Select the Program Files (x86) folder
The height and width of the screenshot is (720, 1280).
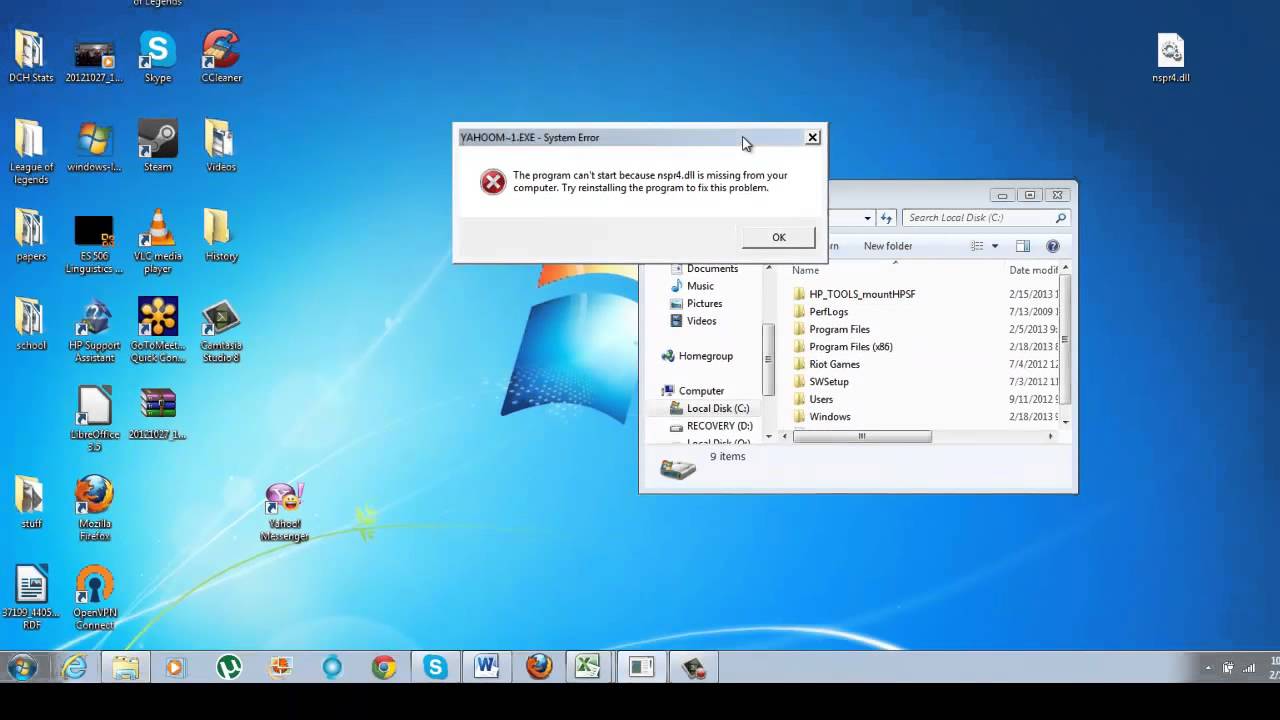[851, 347]
